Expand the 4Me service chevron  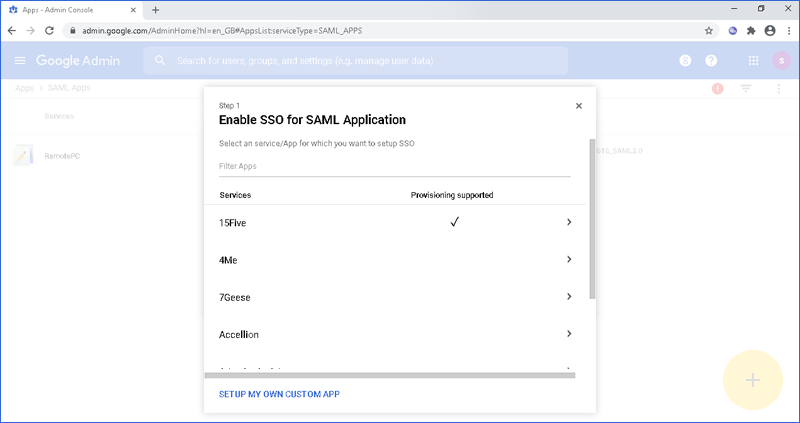tap(569, 259)
